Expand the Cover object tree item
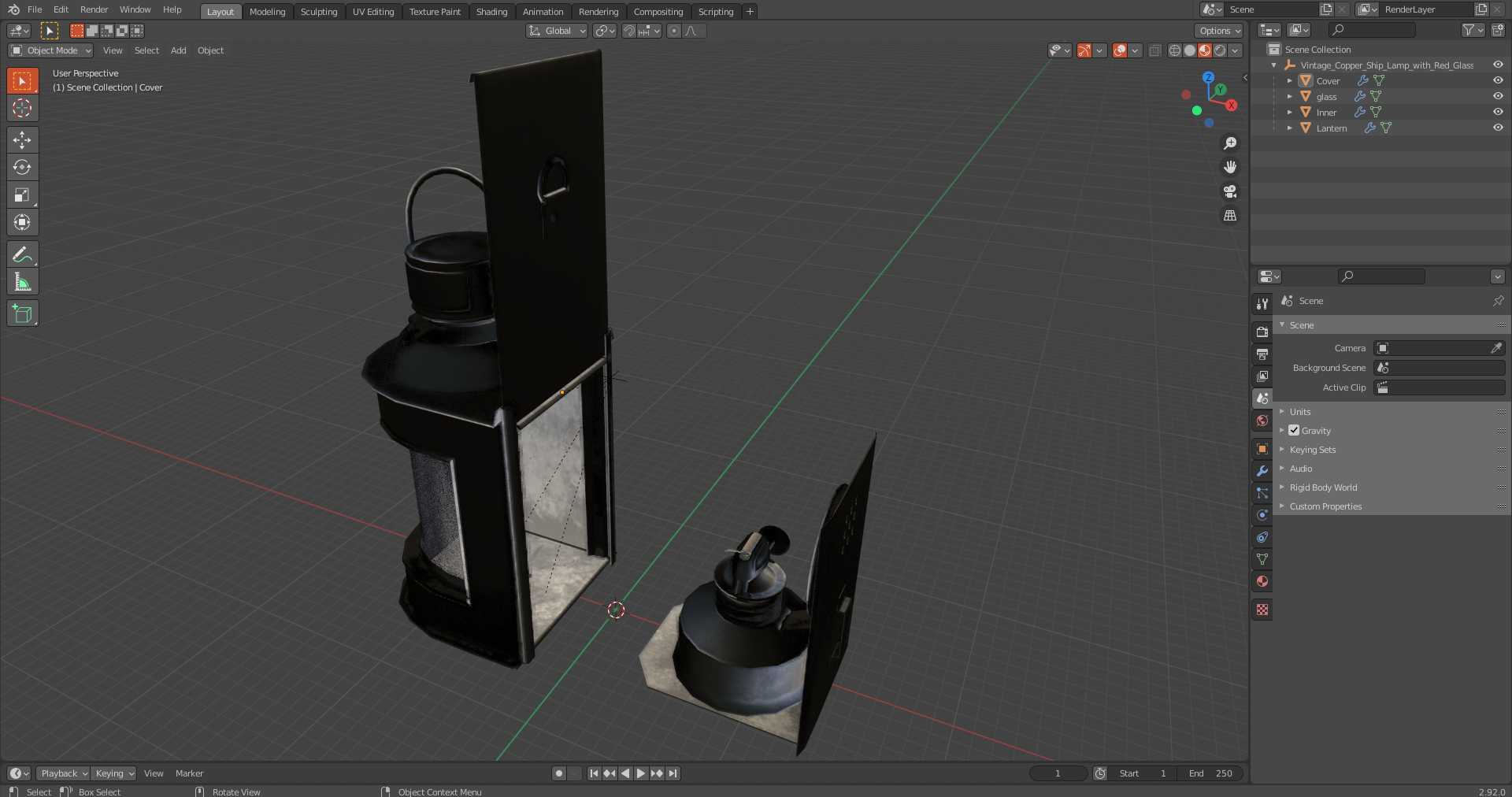 (1289, 80)
